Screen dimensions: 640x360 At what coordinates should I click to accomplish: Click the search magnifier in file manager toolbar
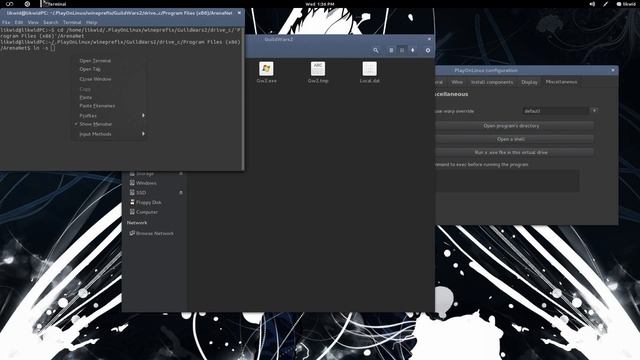(376, 50)
